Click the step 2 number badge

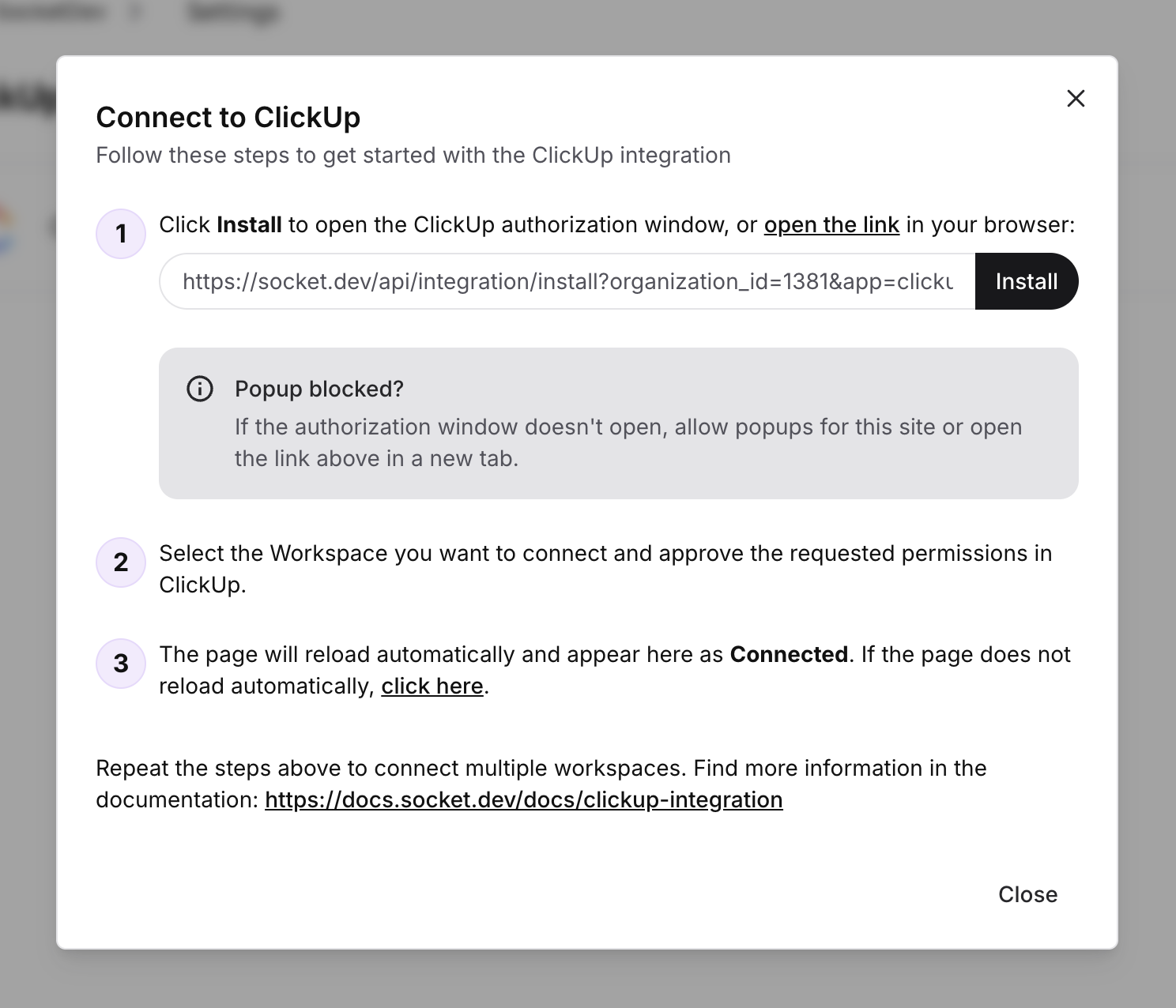coord(121,562)
